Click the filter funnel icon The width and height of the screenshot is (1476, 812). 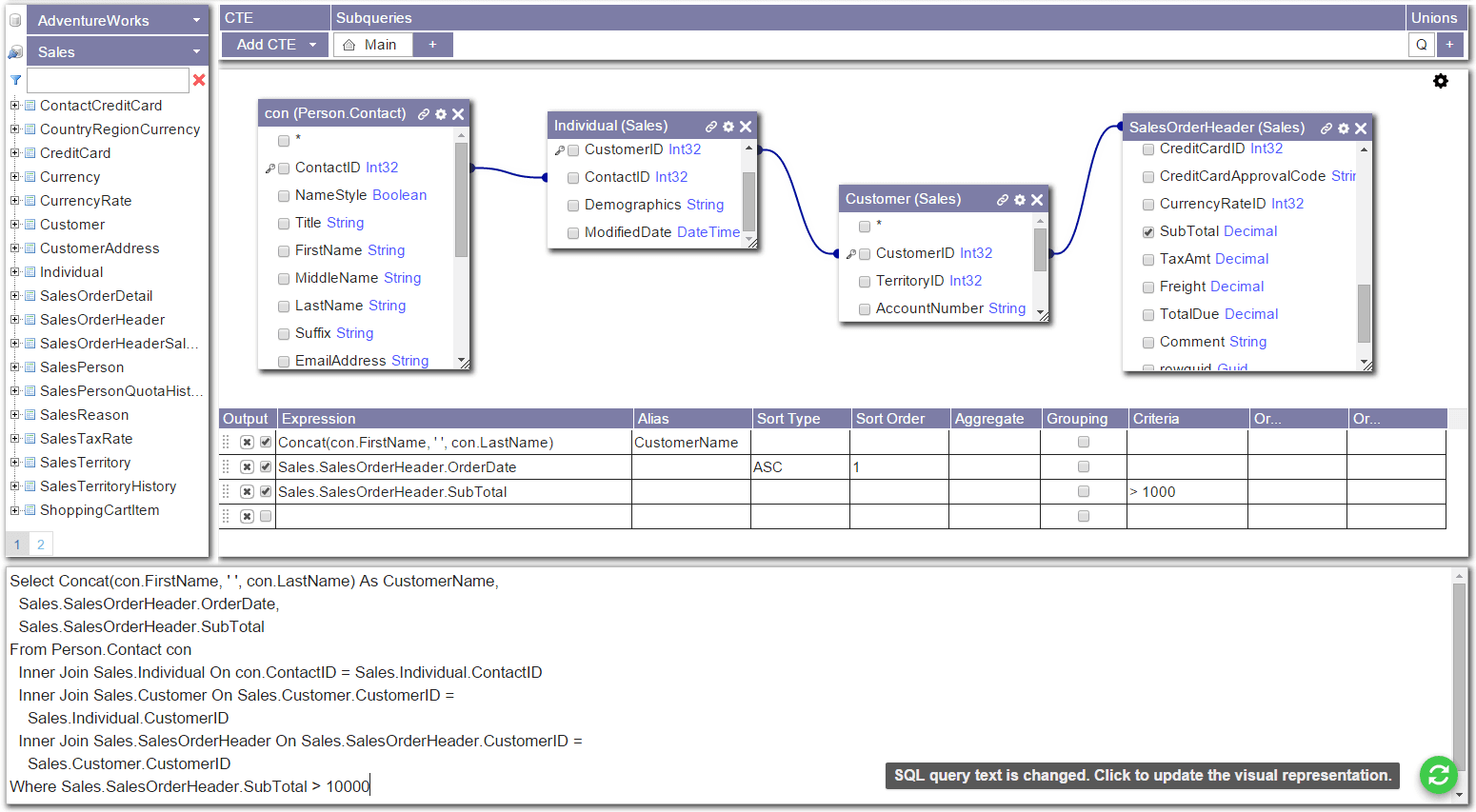16,80
